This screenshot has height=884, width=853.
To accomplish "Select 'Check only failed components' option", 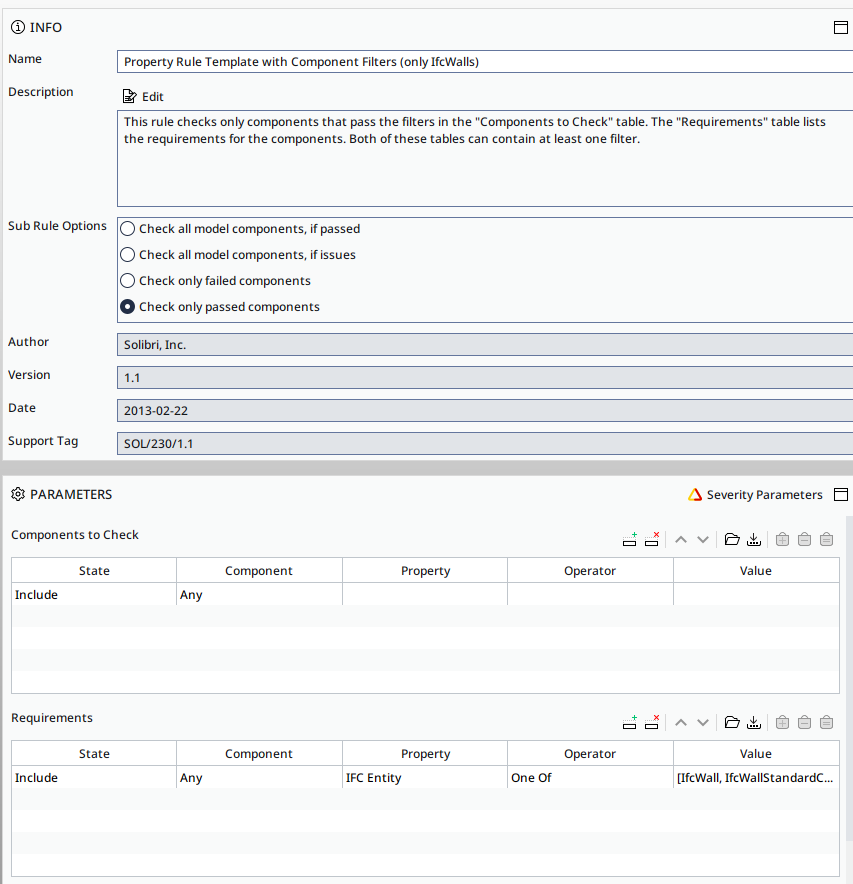I will [x=128, y=281].
